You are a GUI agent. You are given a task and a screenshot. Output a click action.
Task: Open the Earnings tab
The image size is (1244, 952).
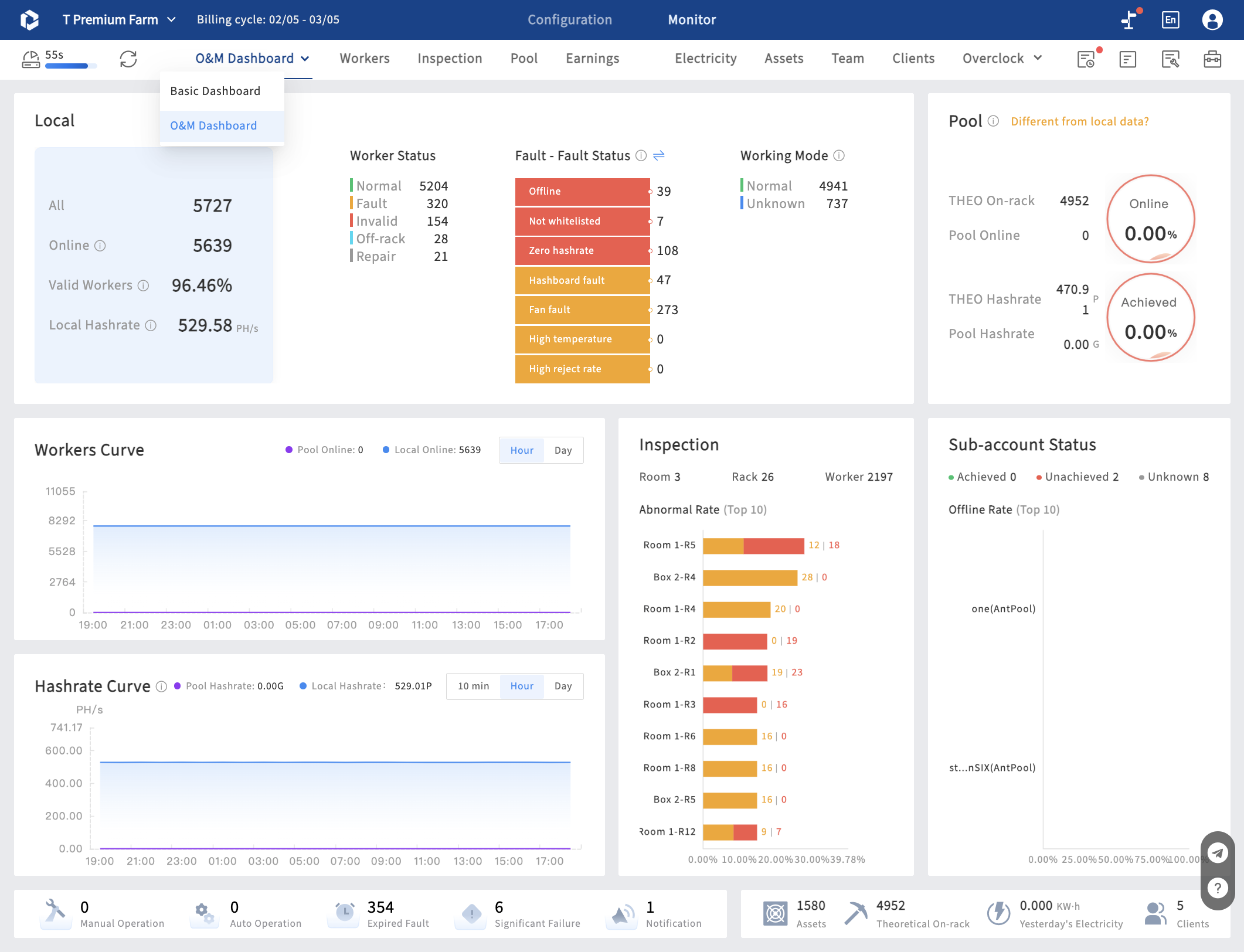[x=592, y=59]
